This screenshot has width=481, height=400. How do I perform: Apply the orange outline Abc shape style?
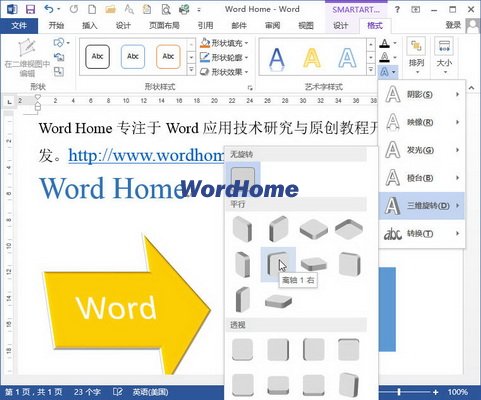click(168, 57)
